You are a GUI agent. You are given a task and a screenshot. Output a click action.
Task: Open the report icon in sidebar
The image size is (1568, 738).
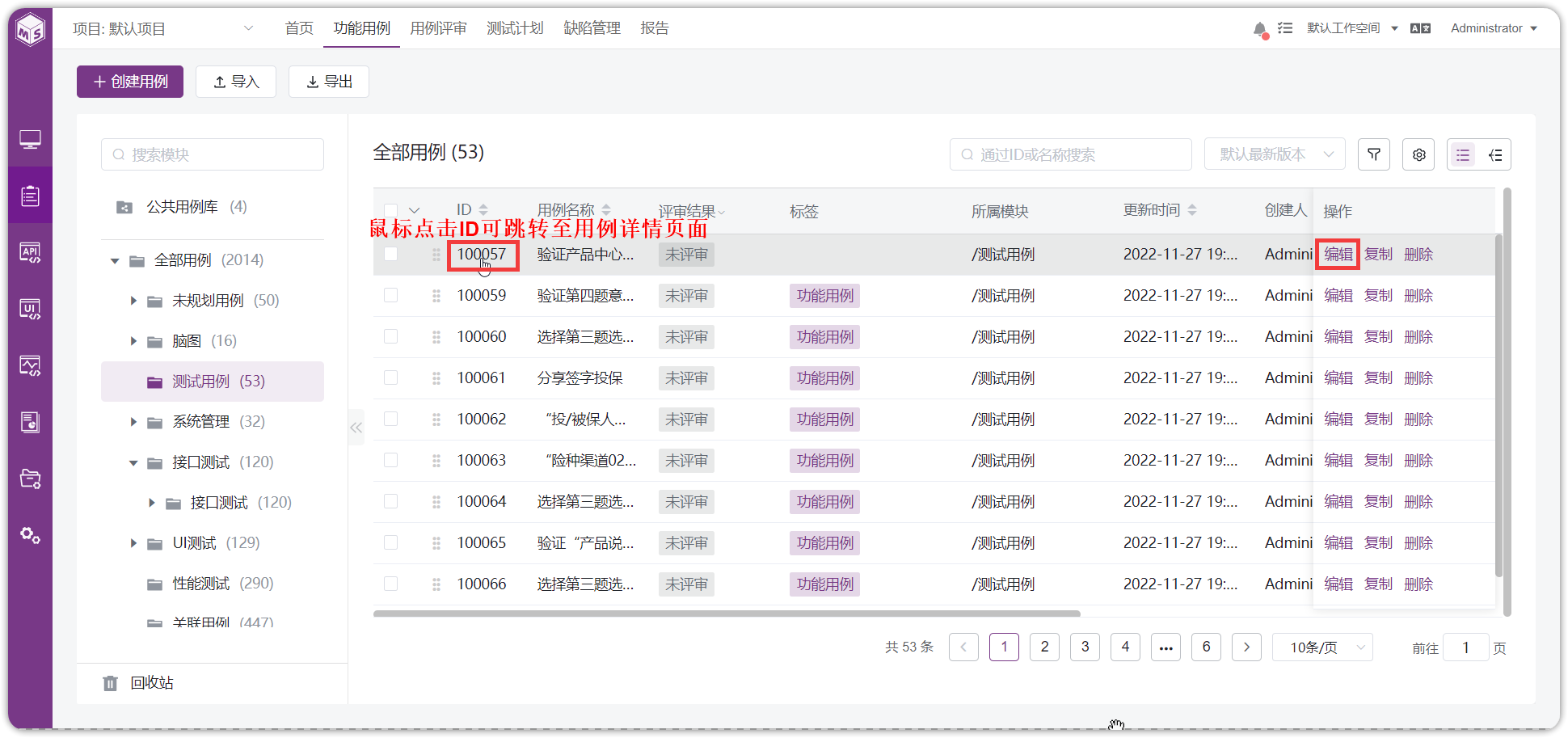click(x=30, y=422)
